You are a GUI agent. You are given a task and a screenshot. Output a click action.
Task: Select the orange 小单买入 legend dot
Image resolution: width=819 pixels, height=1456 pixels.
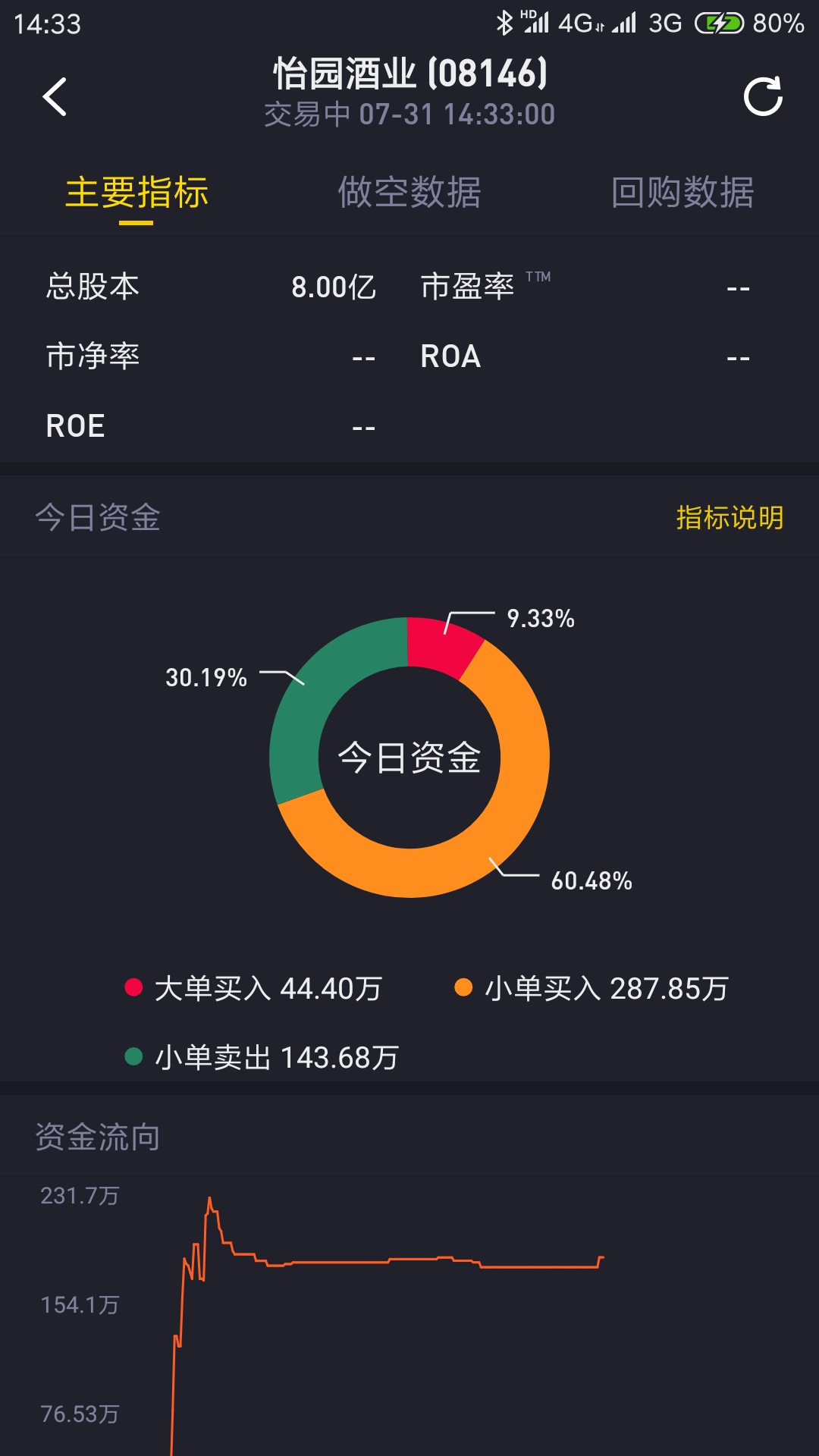tap(463, 987)
